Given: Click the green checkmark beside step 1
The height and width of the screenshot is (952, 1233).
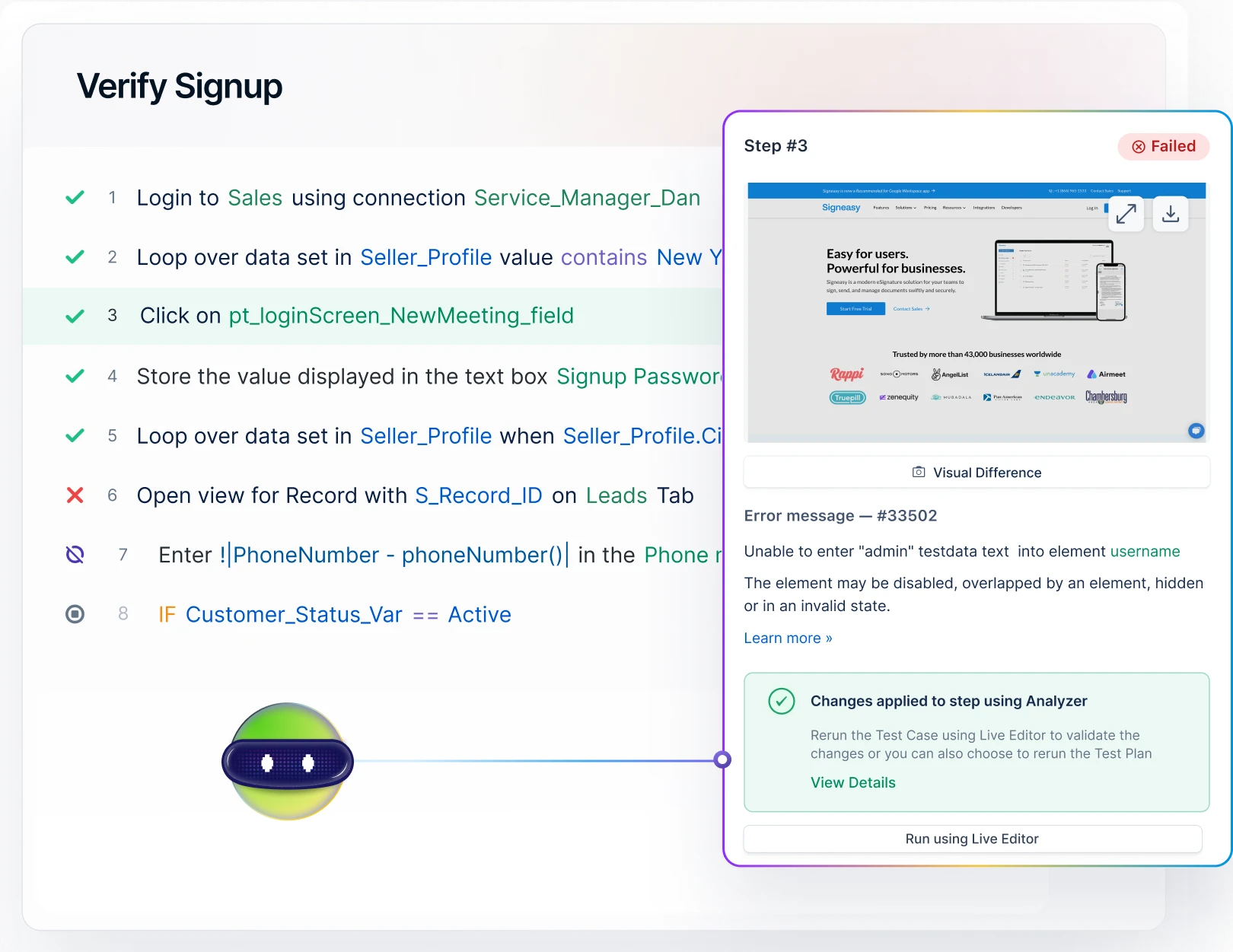Looking at the screenshot, I should pyautogui.click(x=75, y=197).
